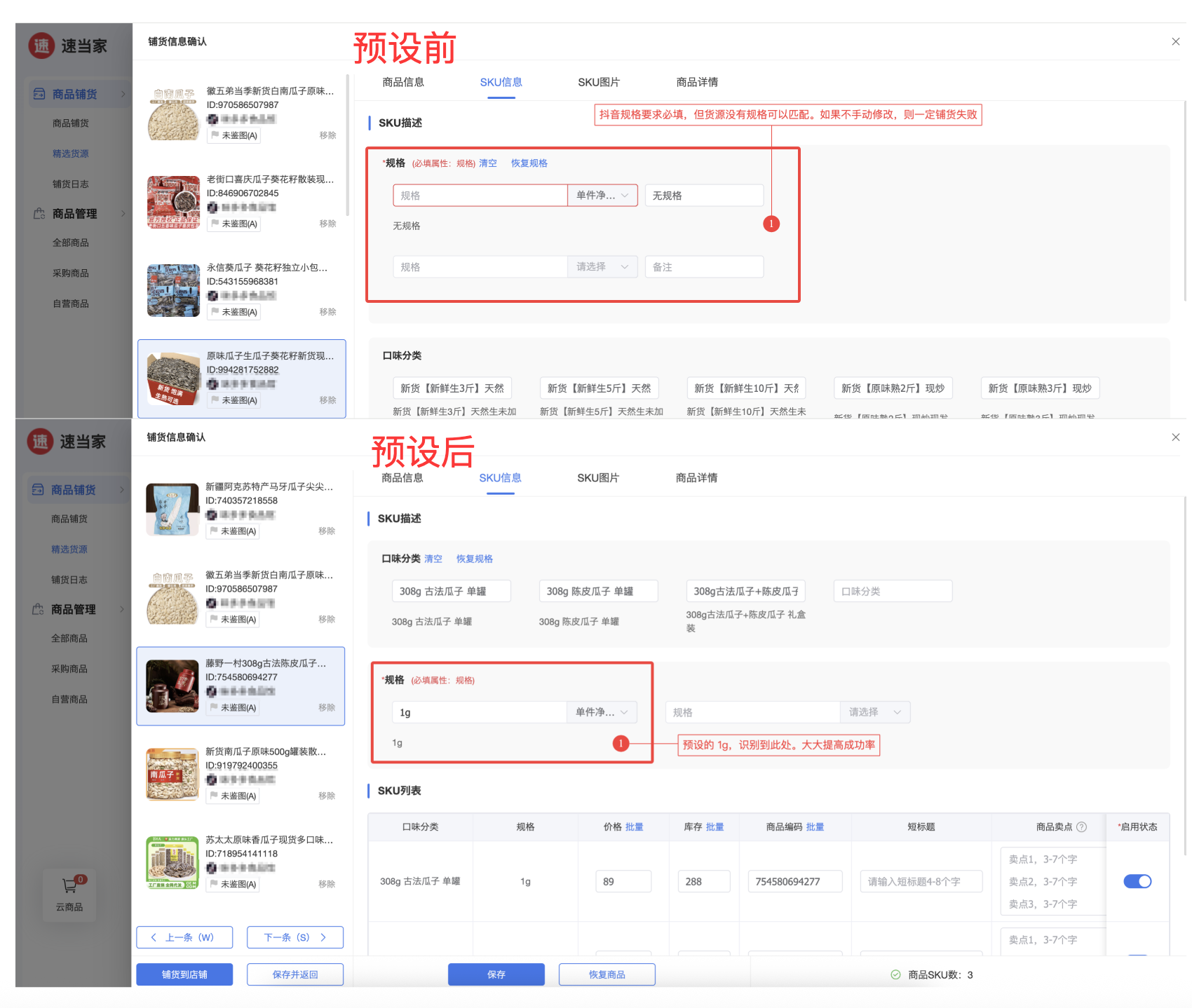
Task: Click the green check icon beside 商品SKU数
Action: pyautogui.click(x=895, y=974)
